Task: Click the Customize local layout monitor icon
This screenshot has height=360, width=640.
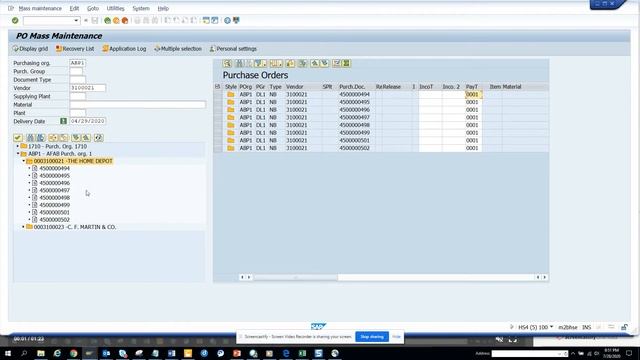Action: coord(236,20)
